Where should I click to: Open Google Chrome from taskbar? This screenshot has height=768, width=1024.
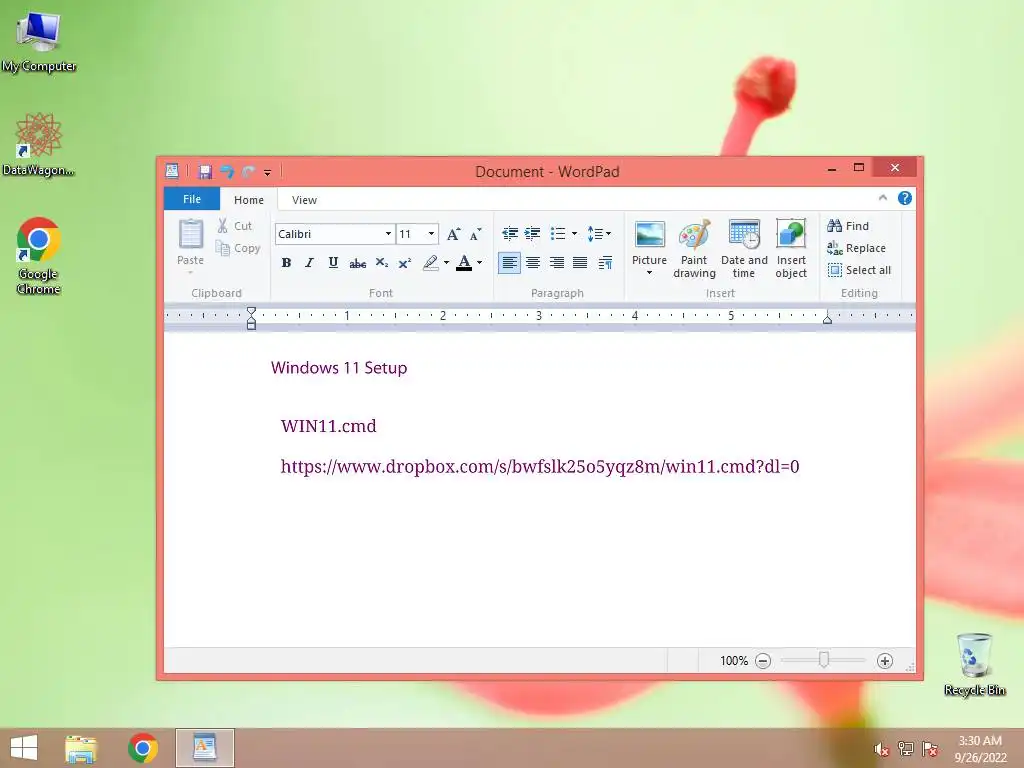pyautogui.click(x=142, y=748)
